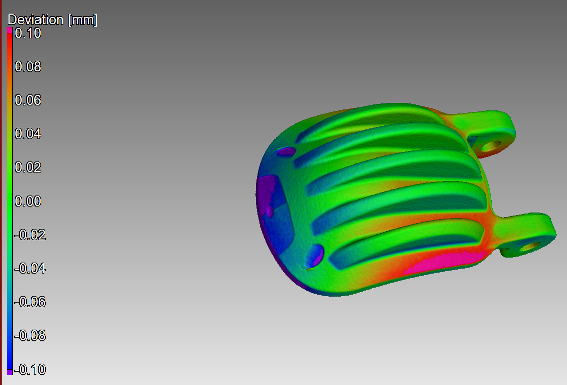Select the 0.08 legend value
567x385 pixels.
(x=28, y=67)
